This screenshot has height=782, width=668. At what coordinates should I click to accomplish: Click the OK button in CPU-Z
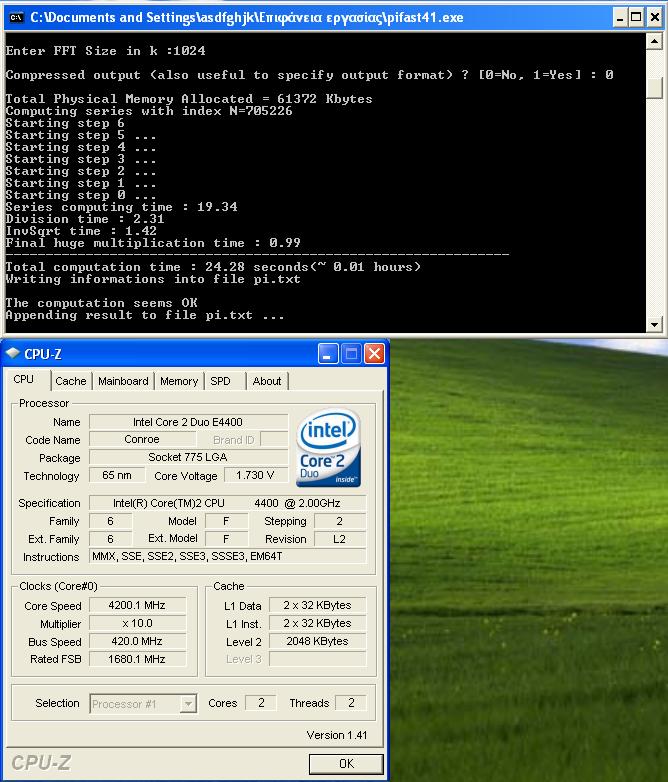(346, 764)
